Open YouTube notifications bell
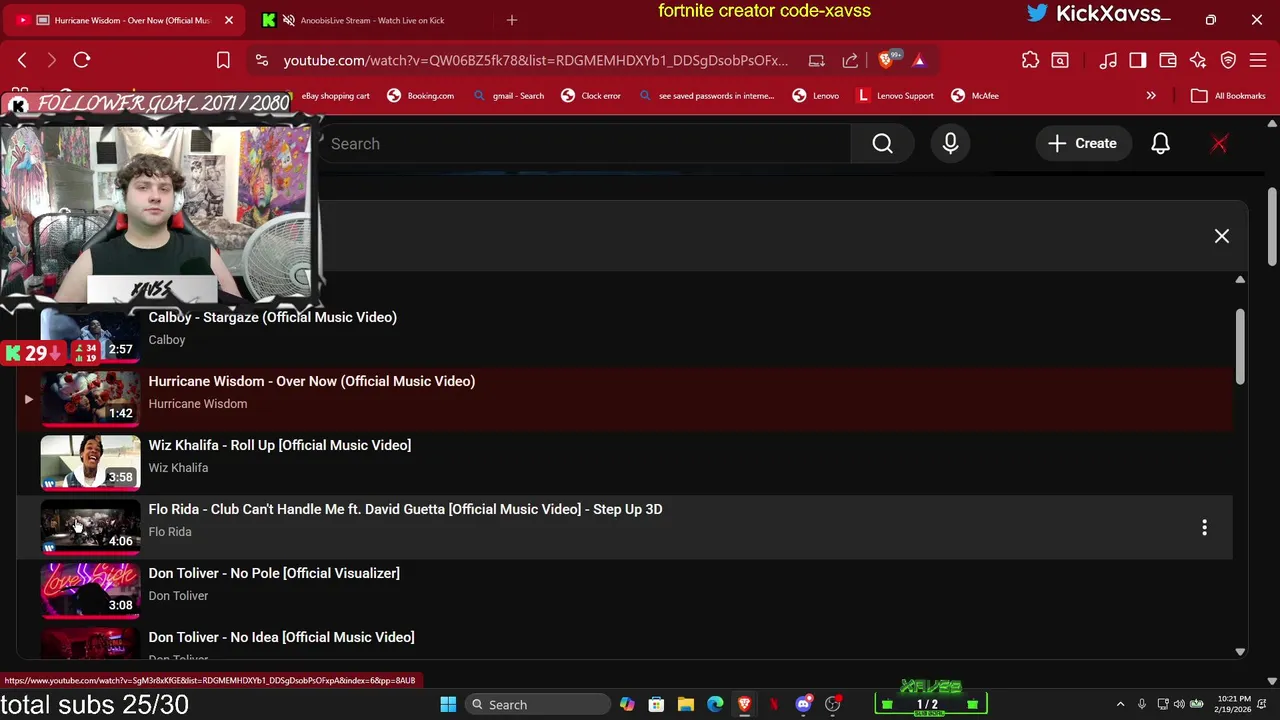 1160,144
